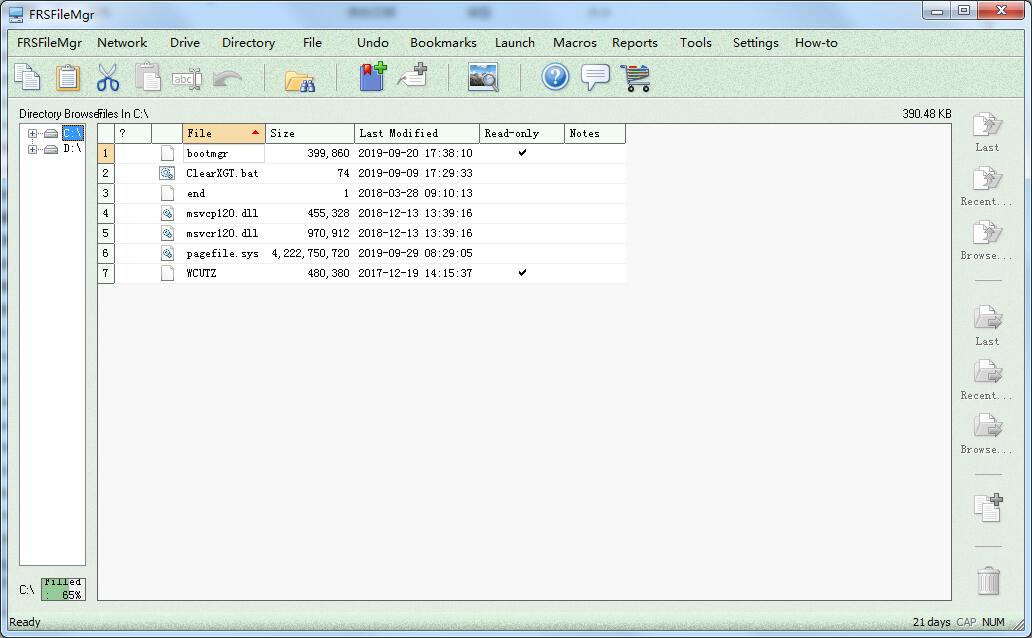This screenshot has height=638, width=1032.
Task: Click the greyed paste-special clipboard icon
Action: pos(148,77)
